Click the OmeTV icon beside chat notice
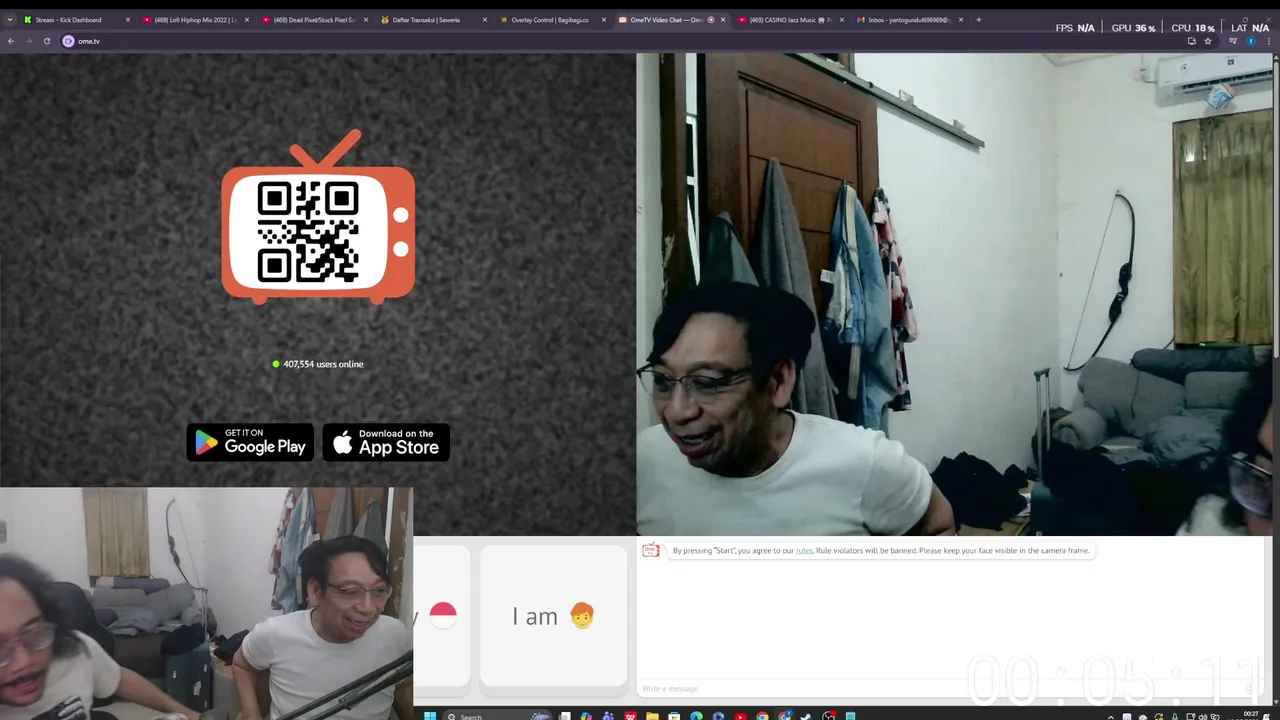The image size is (1280, 720). tap(651, 550)
